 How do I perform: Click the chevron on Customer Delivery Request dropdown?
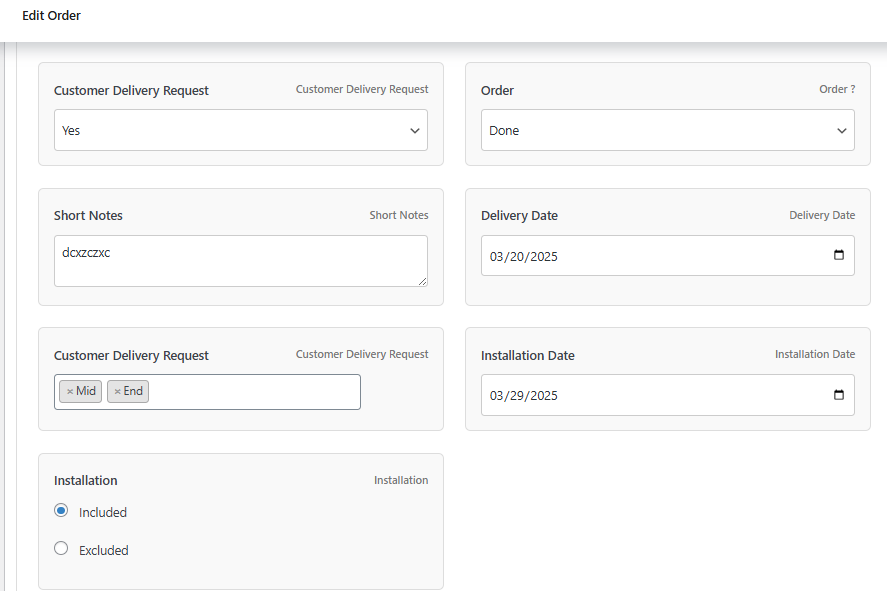[414, 130]
